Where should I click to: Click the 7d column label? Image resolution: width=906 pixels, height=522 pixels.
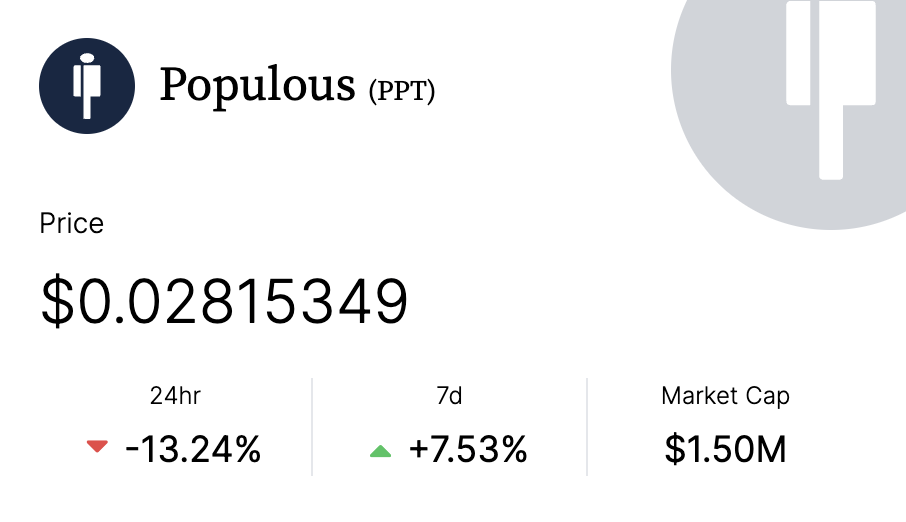coord(449,396)
